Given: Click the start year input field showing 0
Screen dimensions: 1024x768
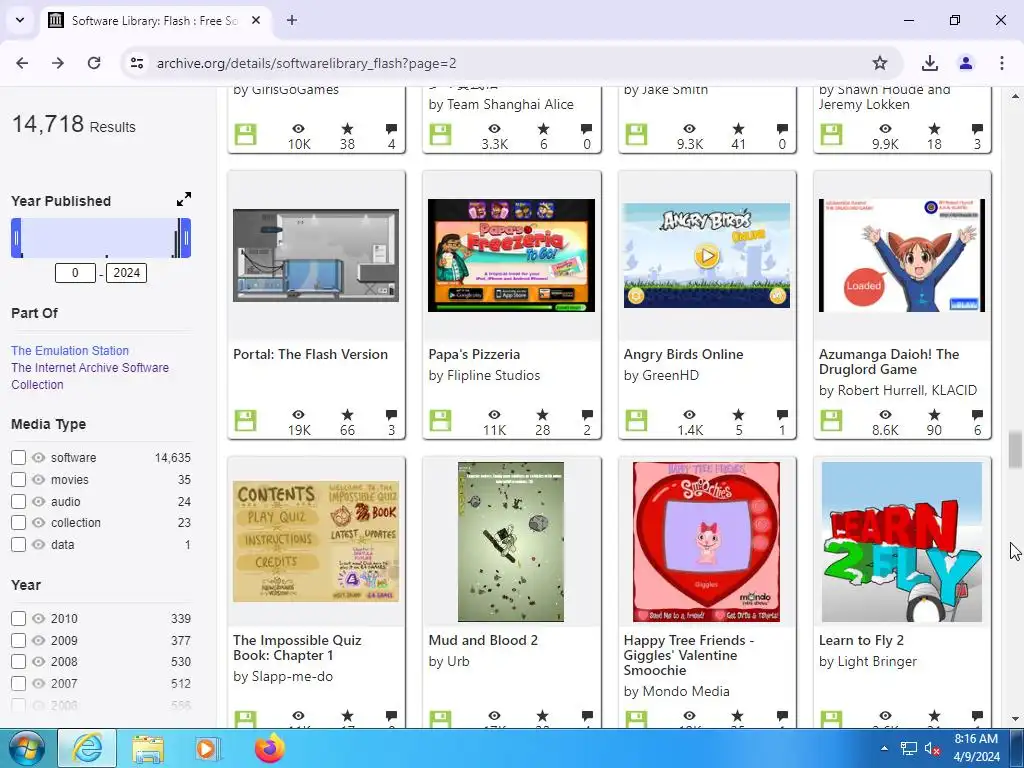Looking at the screenshot, I should pos(75,273).
